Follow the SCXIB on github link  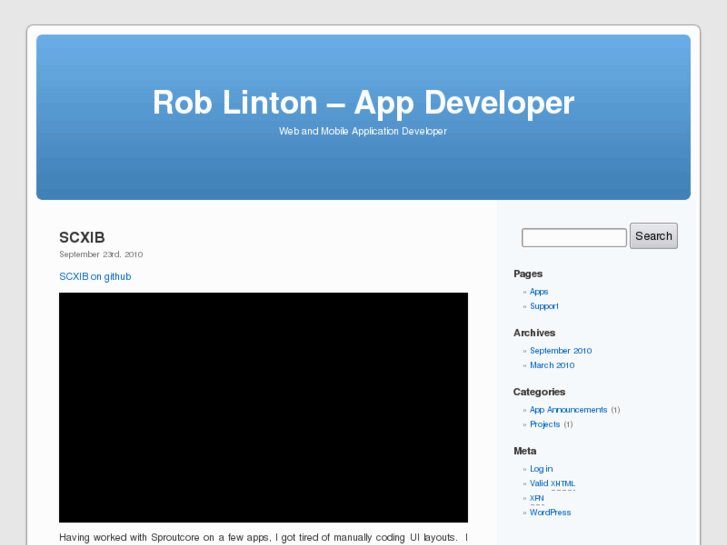tap(95, 276)
